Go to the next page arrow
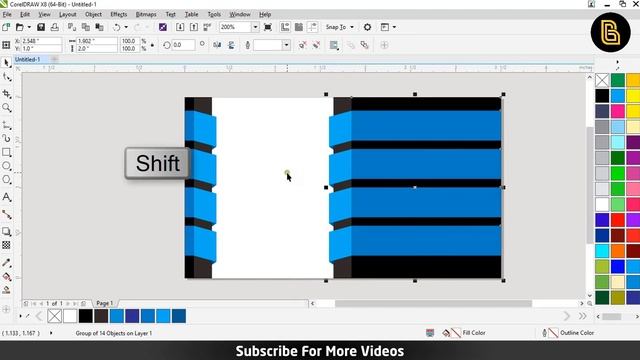Image resolution: width=640 pixels, height=360 pixels. 68,304
